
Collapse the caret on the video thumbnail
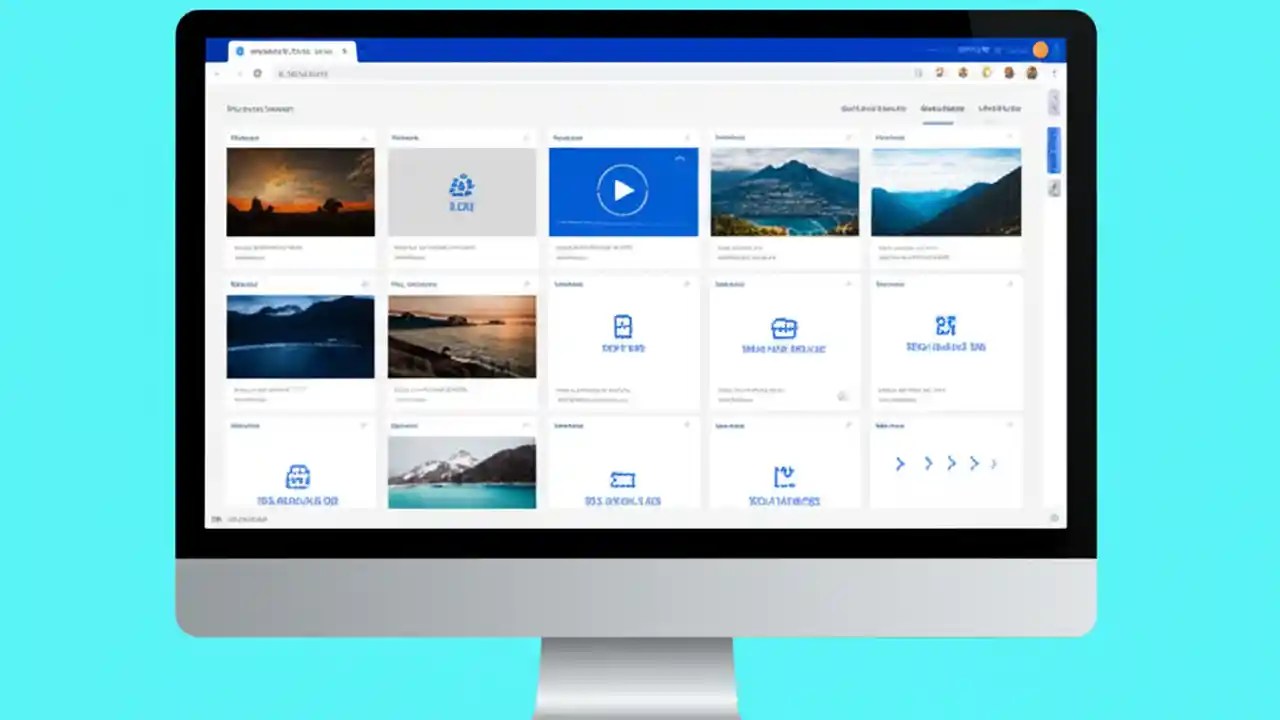pos(680,158)
